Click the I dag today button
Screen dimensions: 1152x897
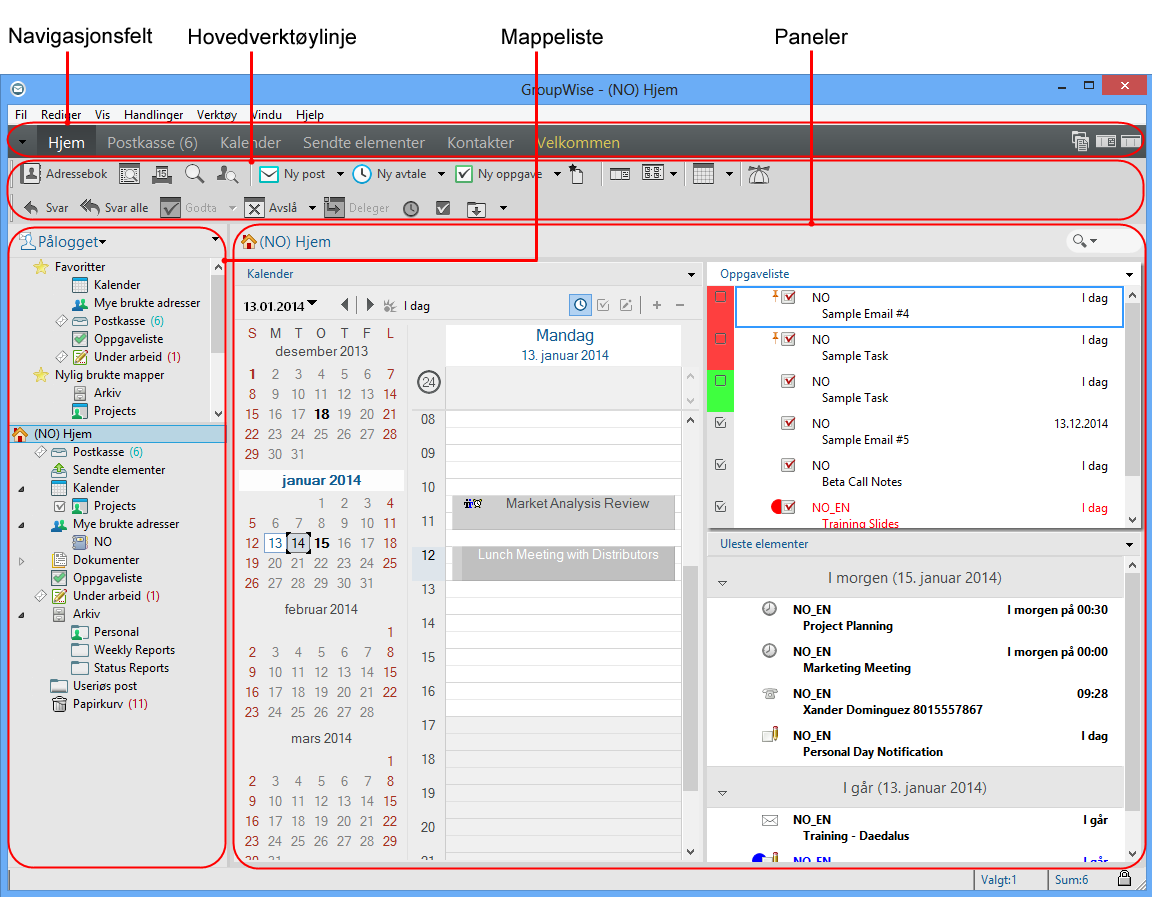point(406,306)
